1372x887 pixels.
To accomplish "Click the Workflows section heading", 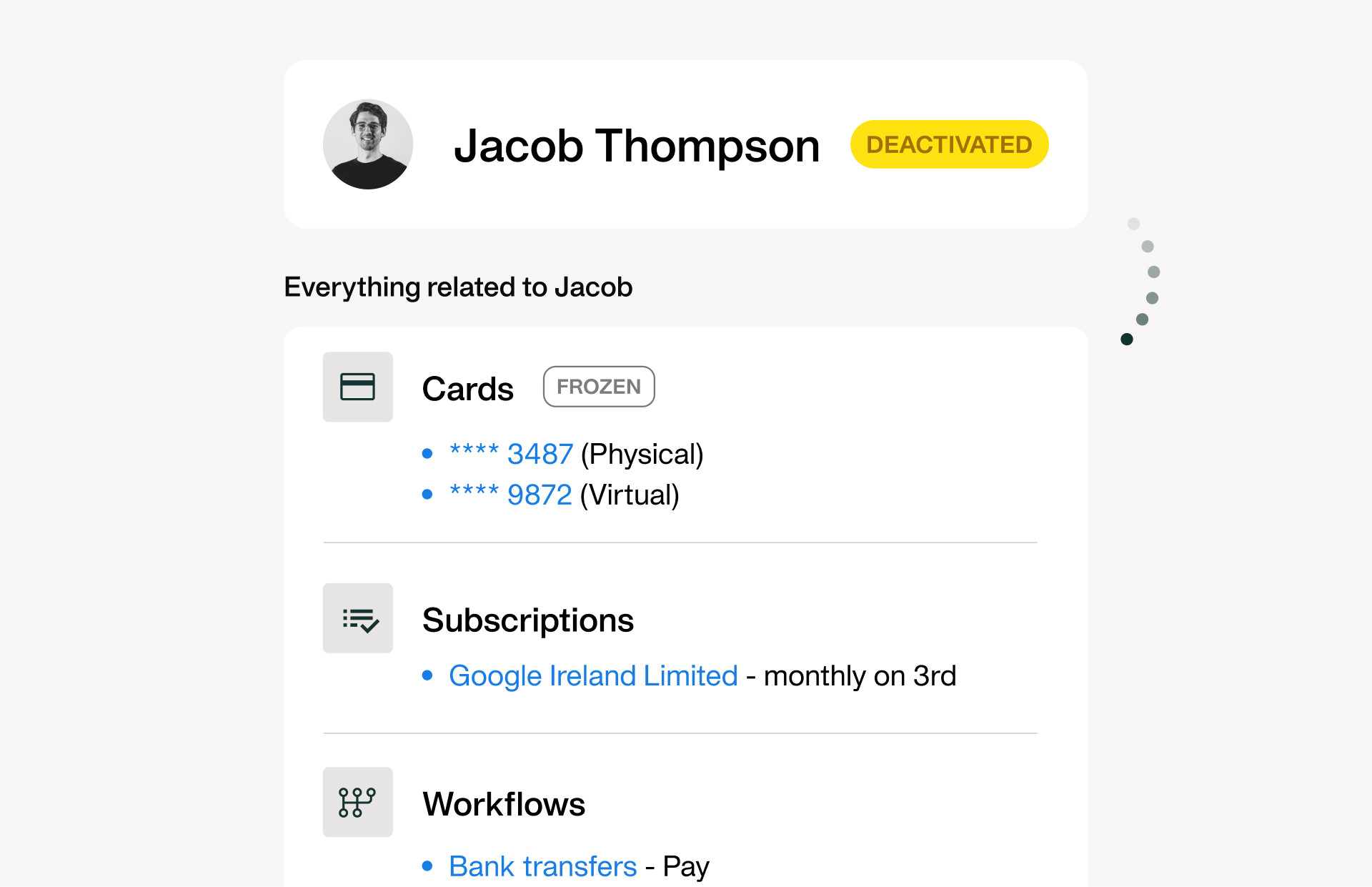I will coord(504,804).
